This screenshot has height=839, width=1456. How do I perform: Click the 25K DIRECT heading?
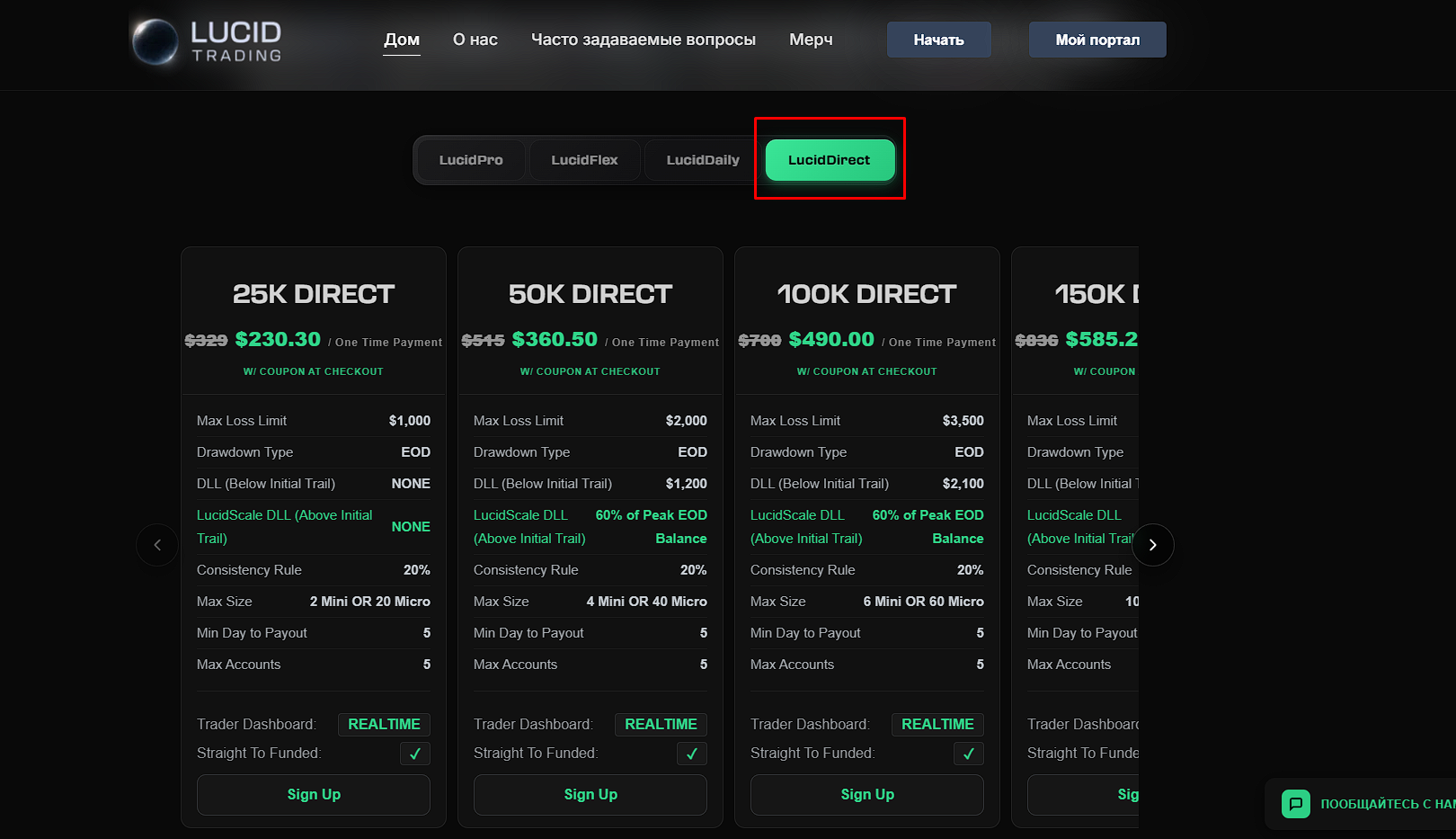(x=314, y=294)
